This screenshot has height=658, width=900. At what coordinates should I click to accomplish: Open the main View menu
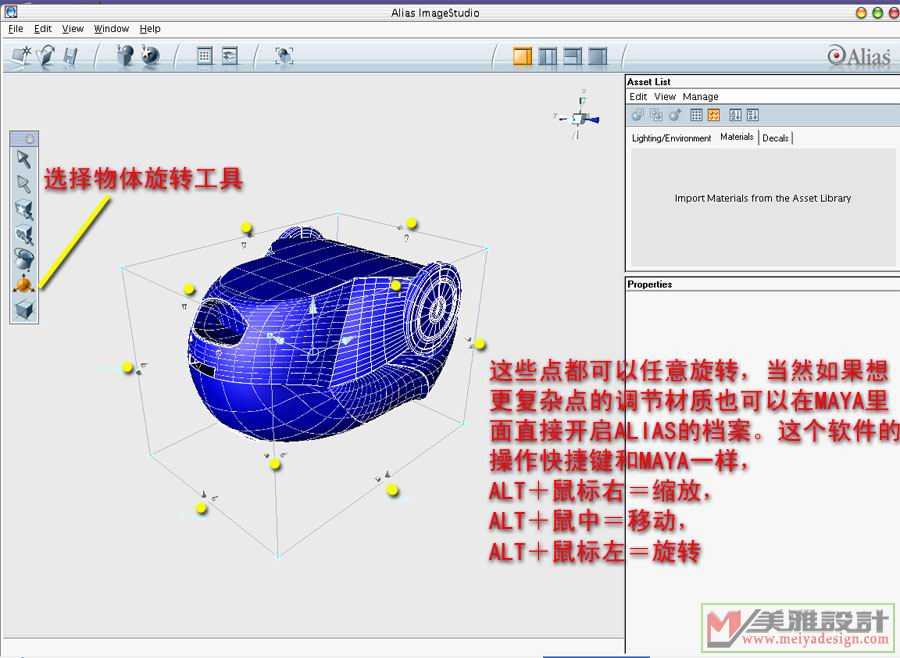tap(73, 29)
